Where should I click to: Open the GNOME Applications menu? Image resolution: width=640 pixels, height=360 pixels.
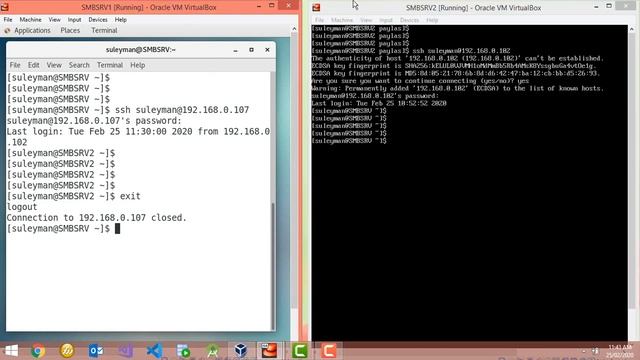click(x=32, y=31)
